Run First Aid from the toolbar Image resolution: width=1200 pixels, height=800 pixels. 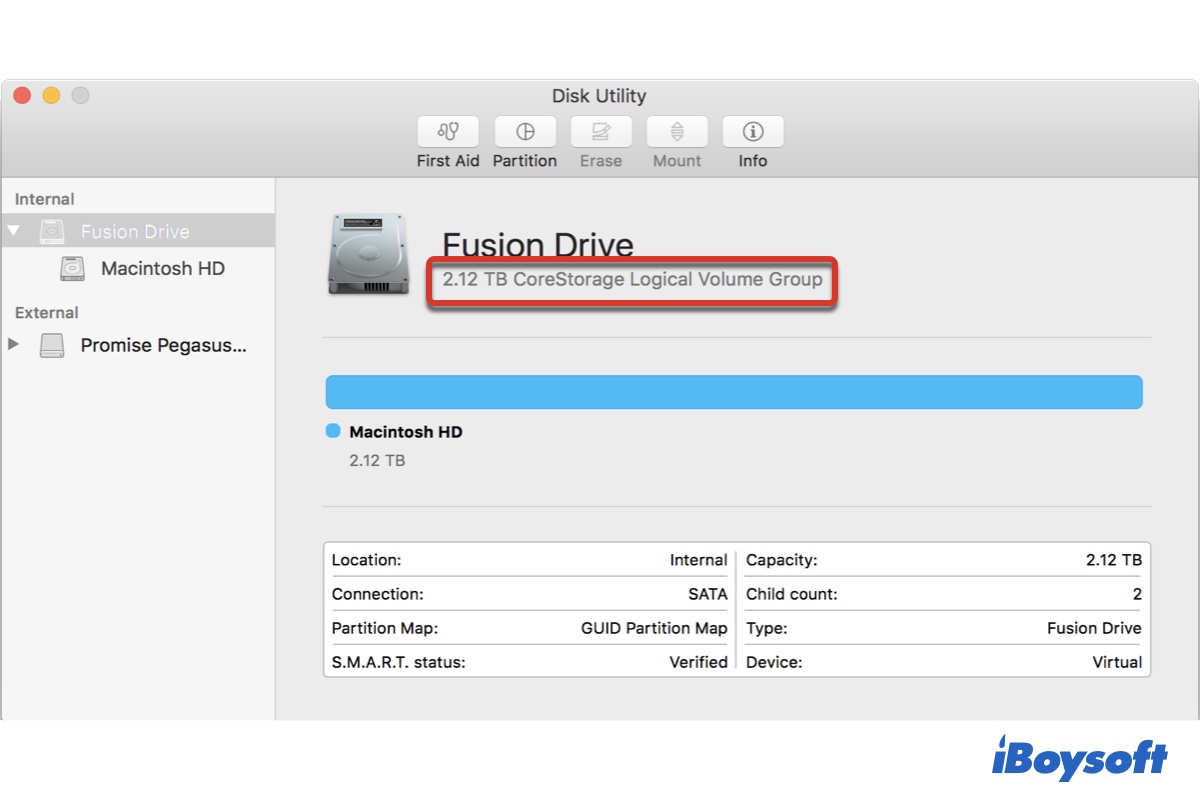click(448, 132)
